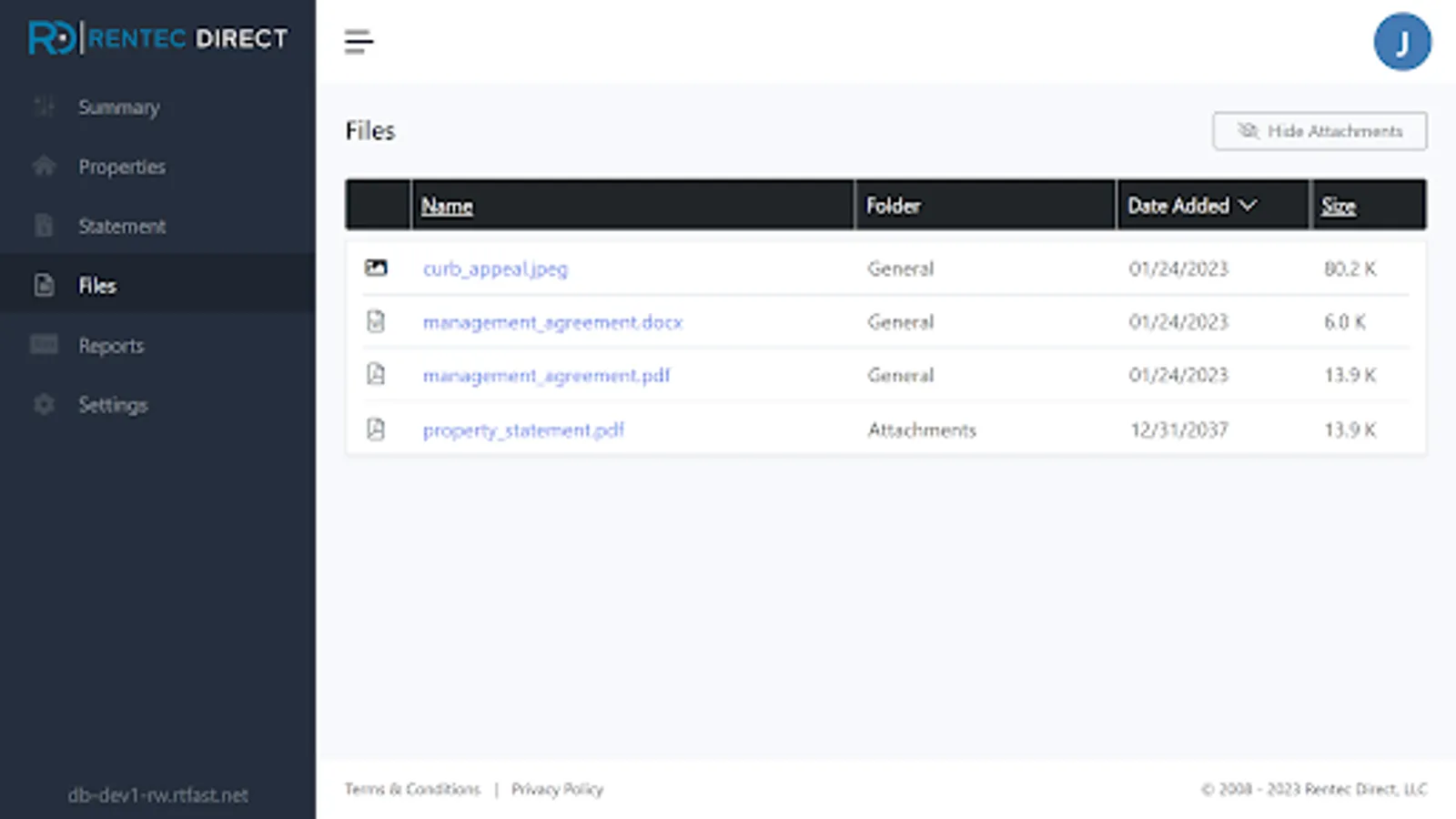The height and width of the screenshot is (819, 1456).
Task: Open Properties in sidebar
Action: (x=122, y=167)
